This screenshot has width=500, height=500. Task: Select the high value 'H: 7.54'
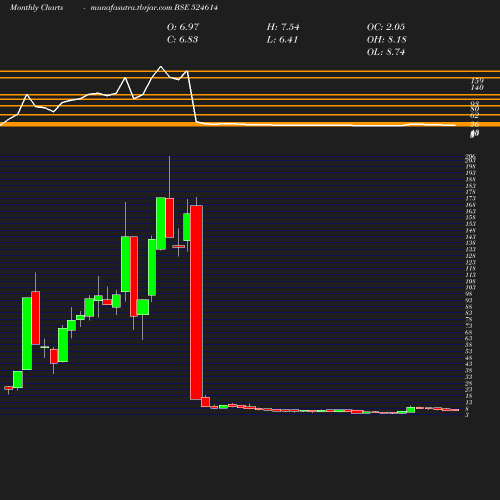pyautogui.click(x=283, y=27)
